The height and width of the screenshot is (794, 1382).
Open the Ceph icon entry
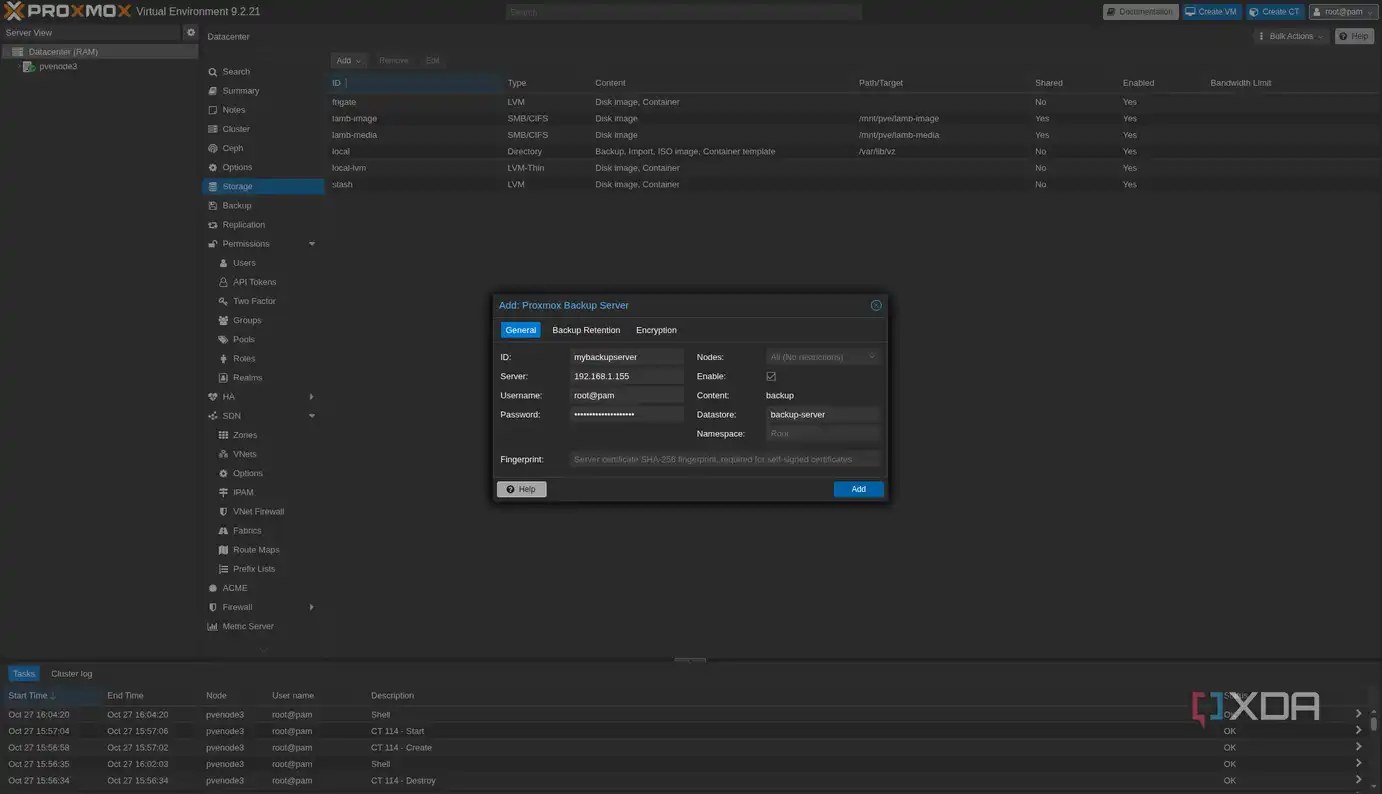point(213,148)
